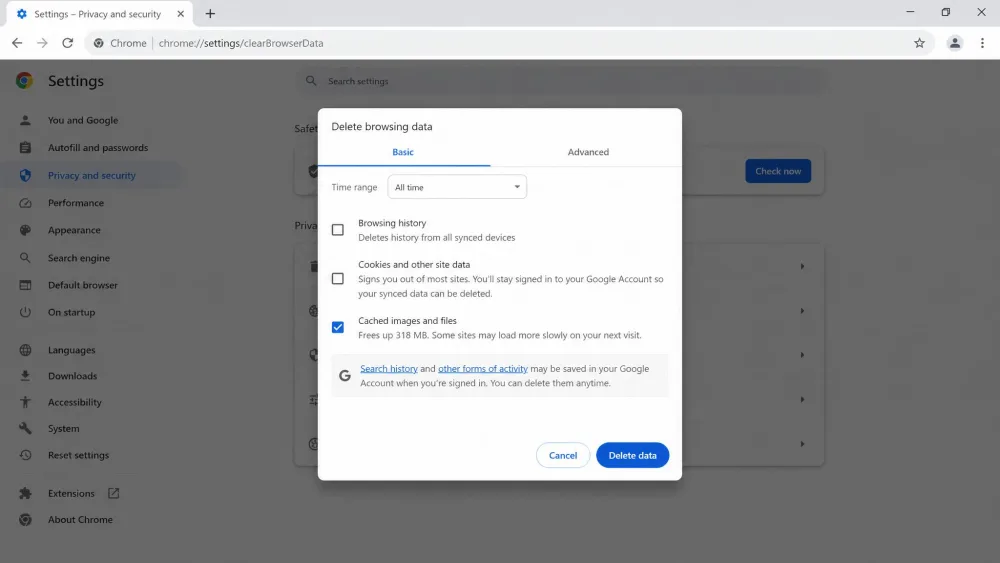Click the Appearance palette icon
This screenshot has height=563, width=1000.
[25, 230]
